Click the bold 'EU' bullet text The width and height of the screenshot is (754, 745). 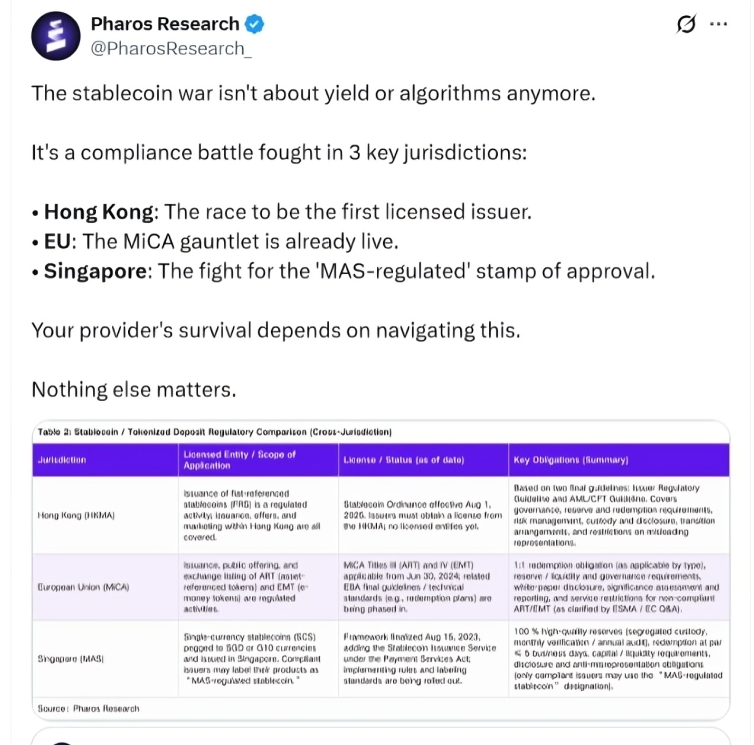58,241
